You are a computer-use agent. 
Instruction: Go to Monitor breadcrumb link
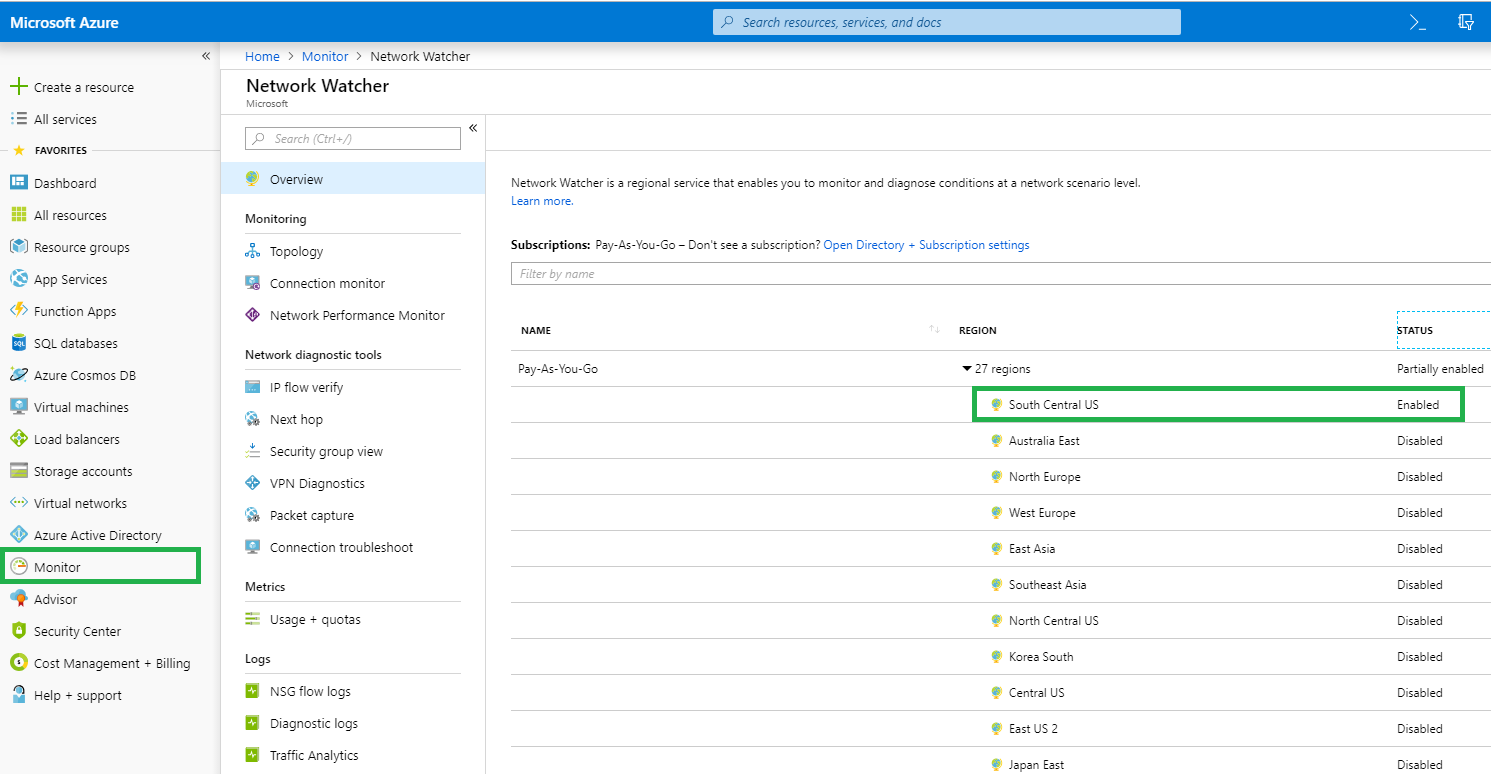coord(325,56)
